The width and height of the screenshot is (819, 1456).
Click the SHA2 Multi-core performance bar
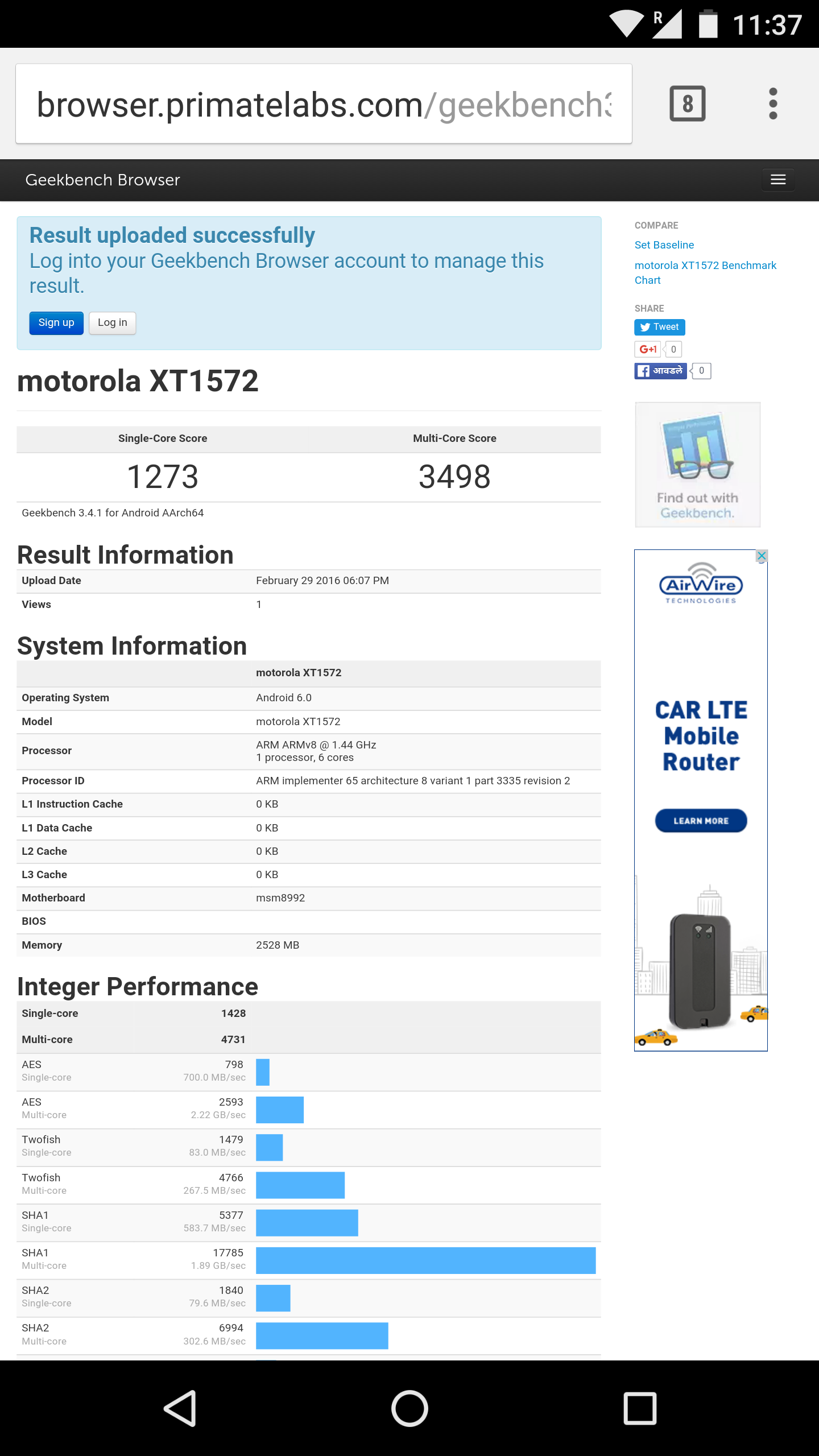coord(322,1336)
